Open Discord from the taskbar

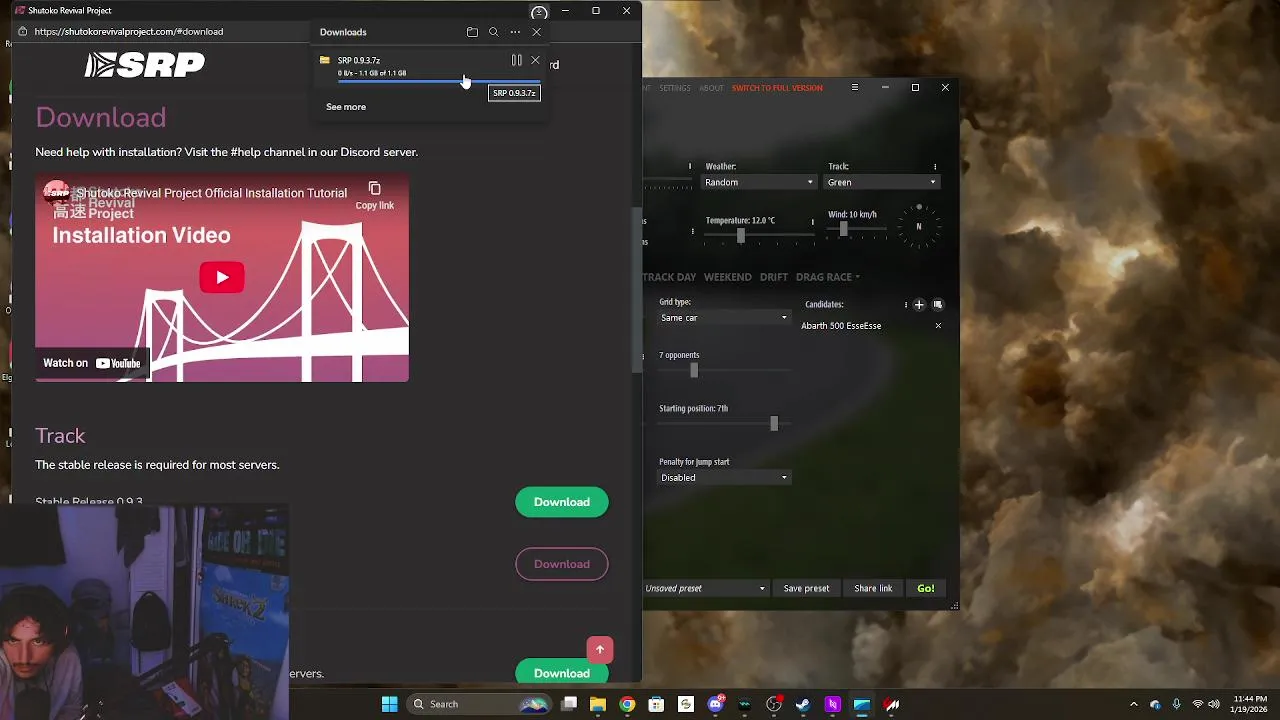(x=715, y=704)
